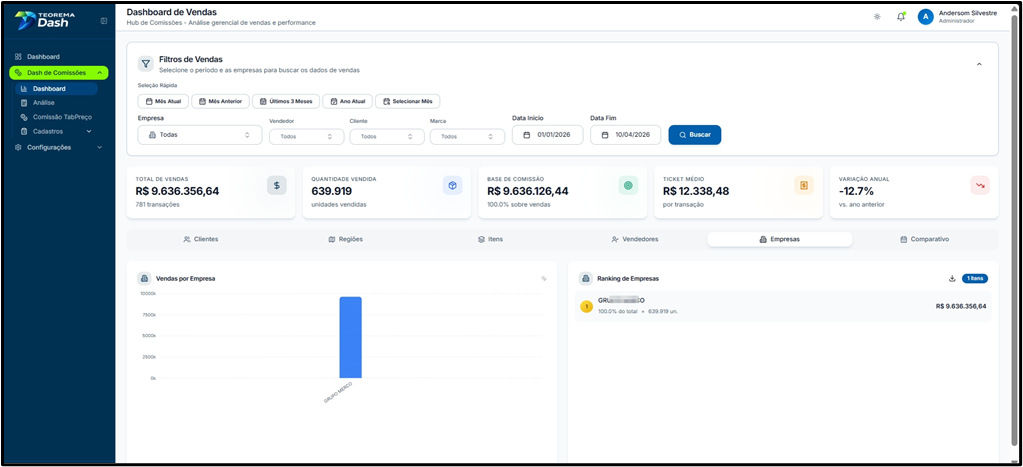Click the Vendas por Empresa chart header icon

[144, 279]
